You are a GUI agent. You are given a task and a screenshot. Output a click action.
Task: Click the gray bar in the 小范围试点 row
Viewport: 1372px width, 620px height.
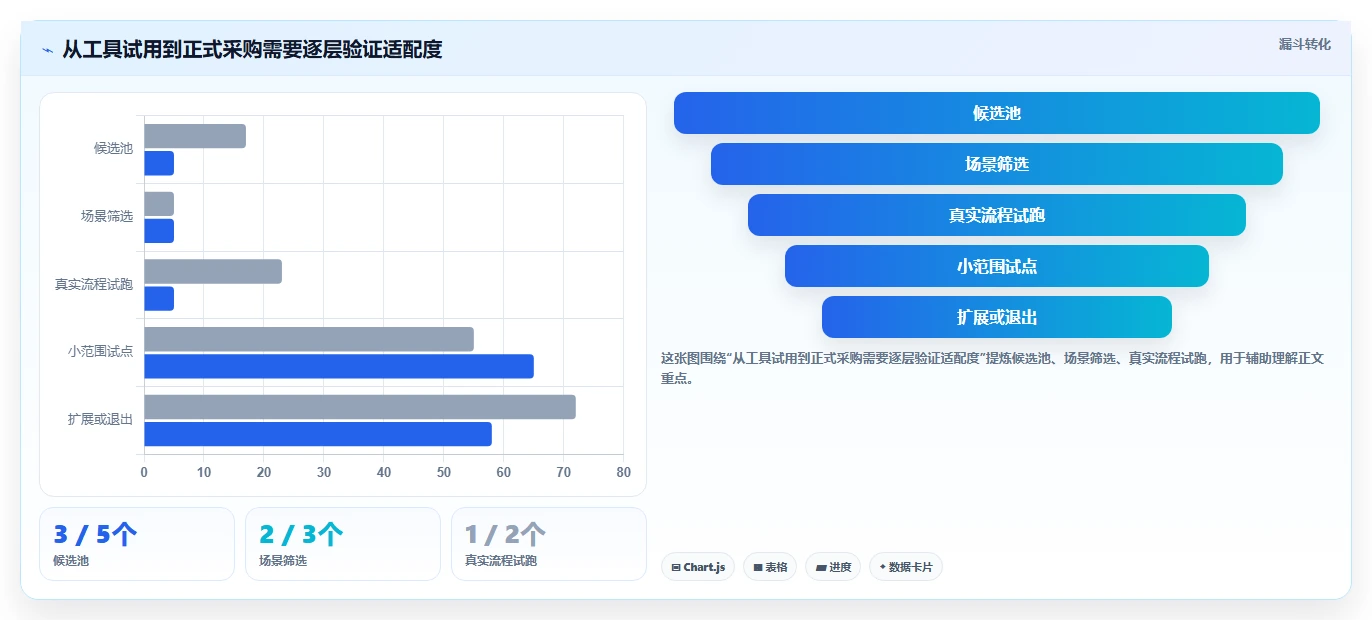tap(309, 339)
